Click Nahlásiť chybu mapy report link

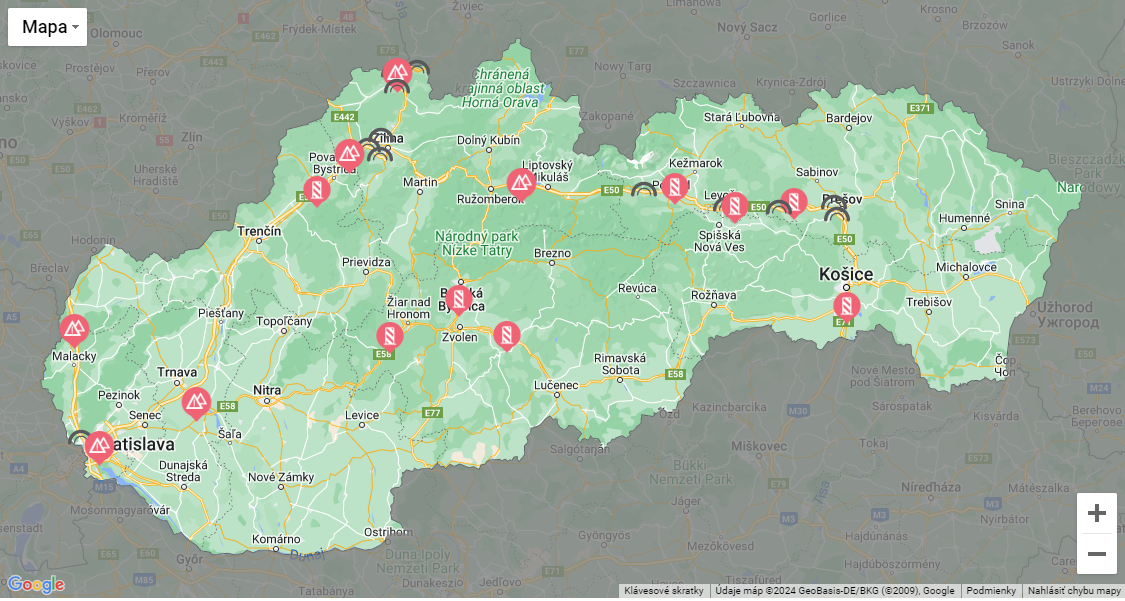[1074, 591]
